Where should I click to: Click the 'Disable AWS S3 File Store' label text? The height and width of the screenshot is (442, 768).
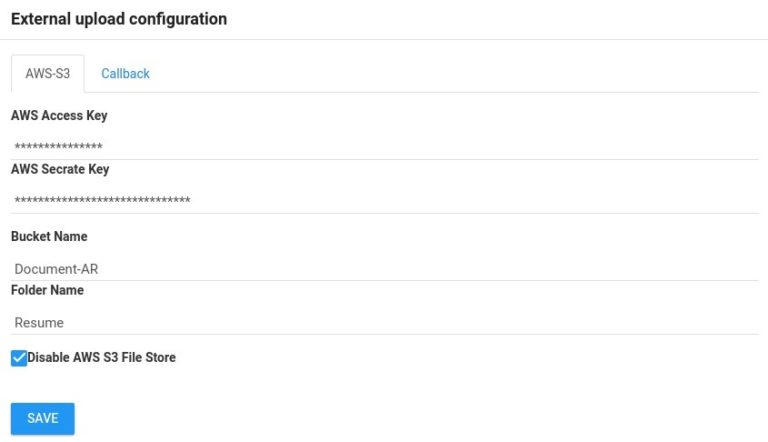coord(102,357)
